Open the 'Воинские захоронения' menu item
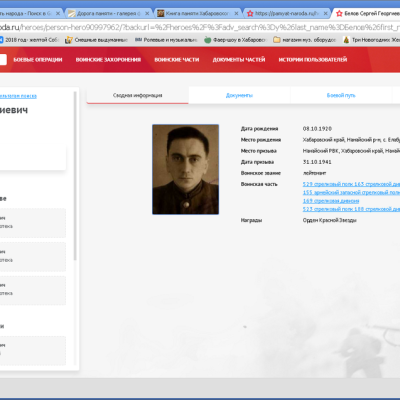This screenshot has width=400, height=400. [108, 60]
